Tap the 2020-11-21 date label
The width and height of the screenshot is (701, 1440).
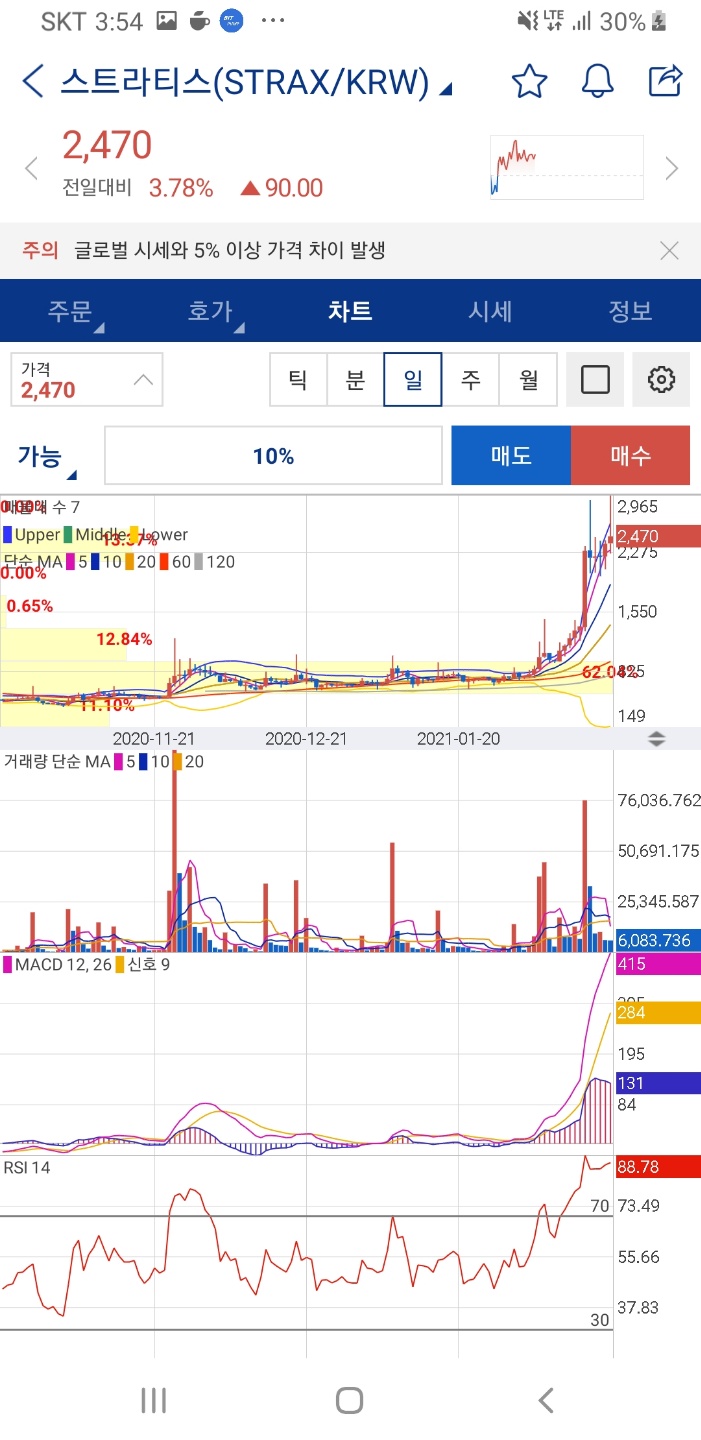154,739
